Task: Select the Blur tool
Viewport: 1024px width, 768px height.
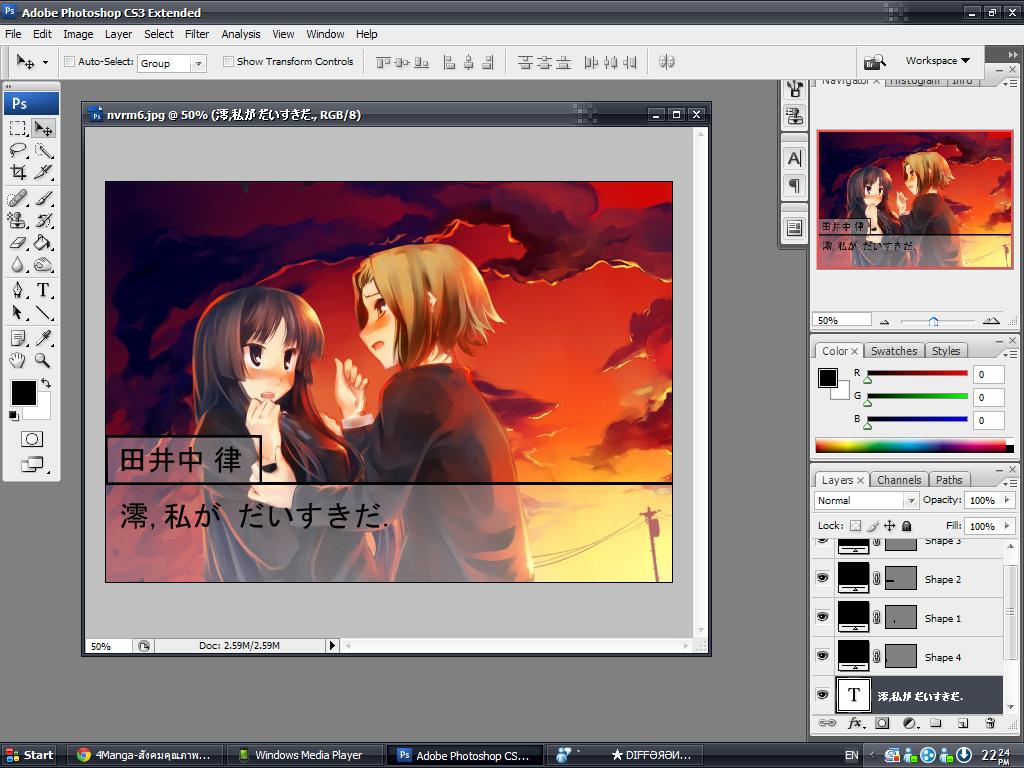Action: [18, 264]
